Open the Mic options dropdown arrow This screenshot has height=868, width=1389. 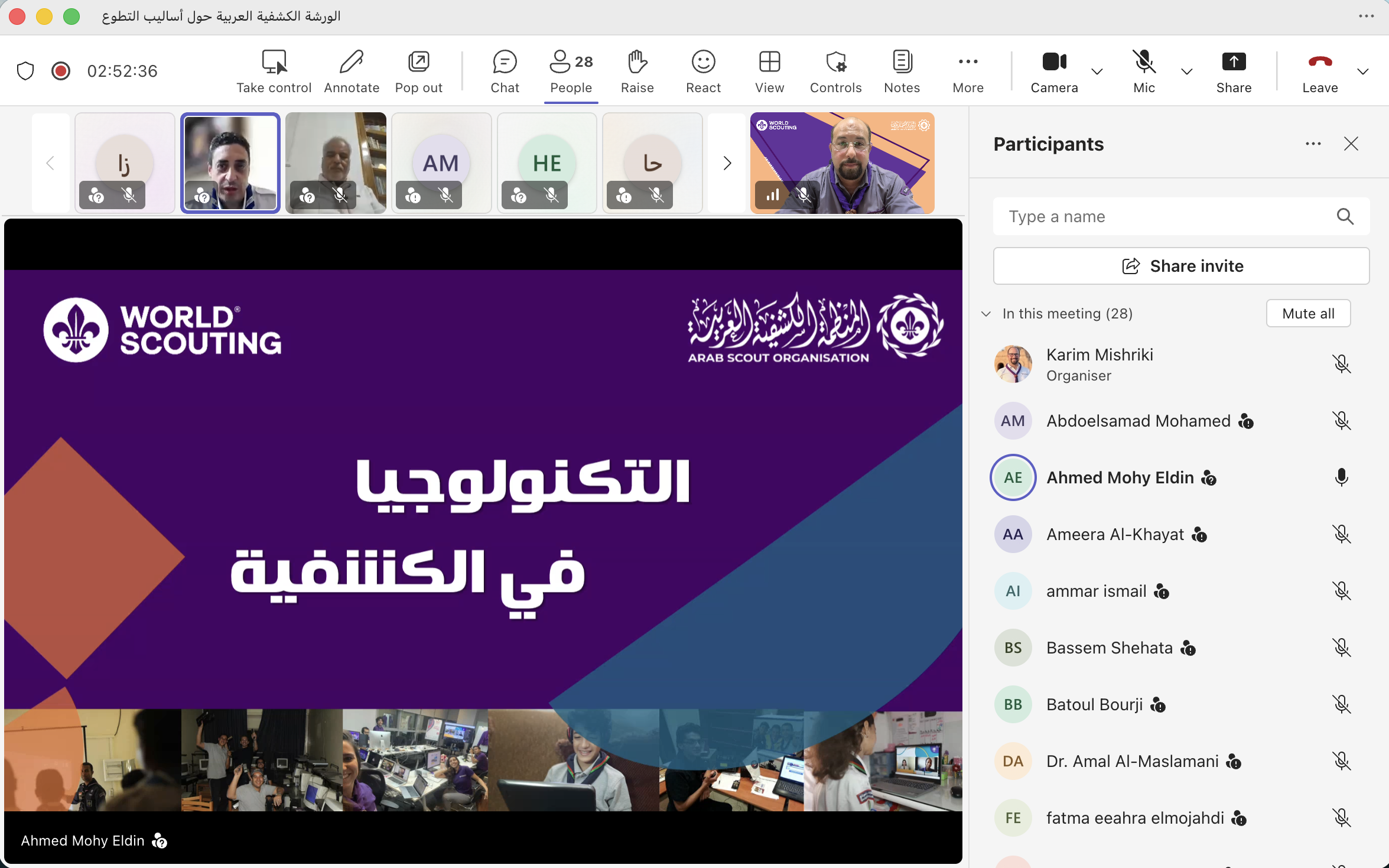coord(1186,71)
